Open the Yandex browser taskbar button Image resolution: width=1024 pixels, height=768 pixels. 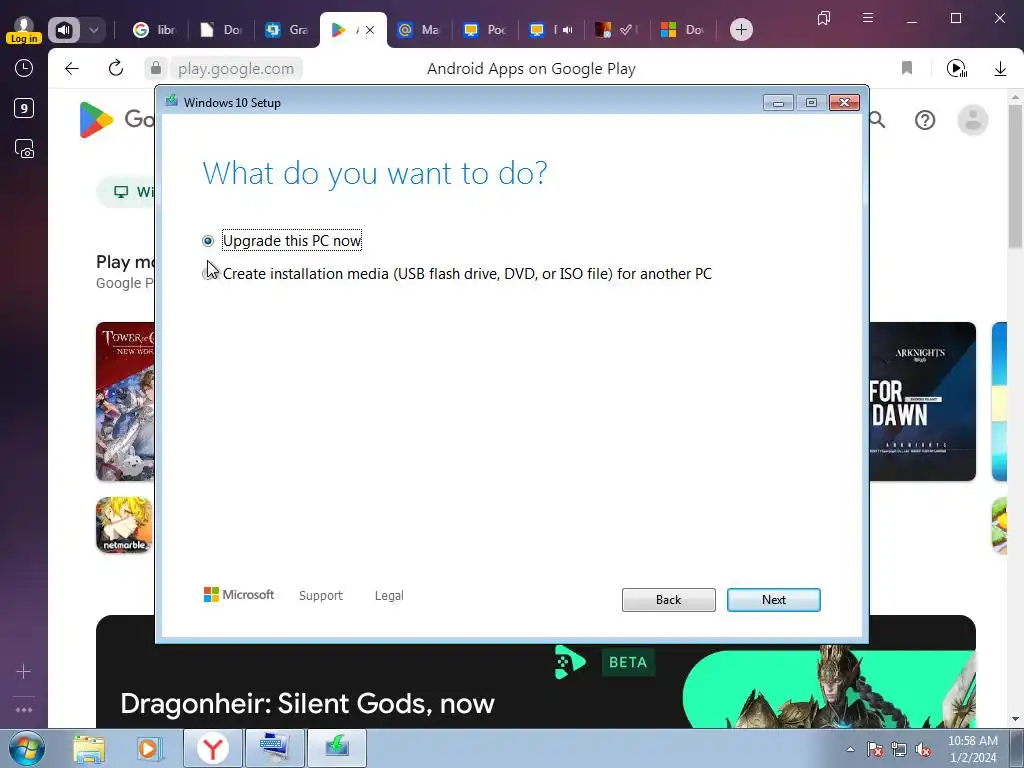[x=212, y=748]
